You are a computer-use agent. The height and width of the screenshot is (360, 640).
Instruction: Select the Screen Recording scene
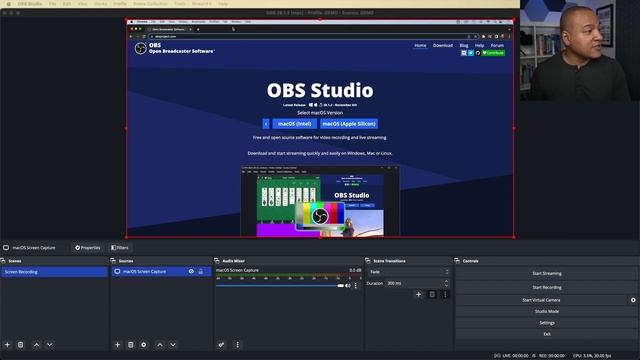[x=54, y=272]
